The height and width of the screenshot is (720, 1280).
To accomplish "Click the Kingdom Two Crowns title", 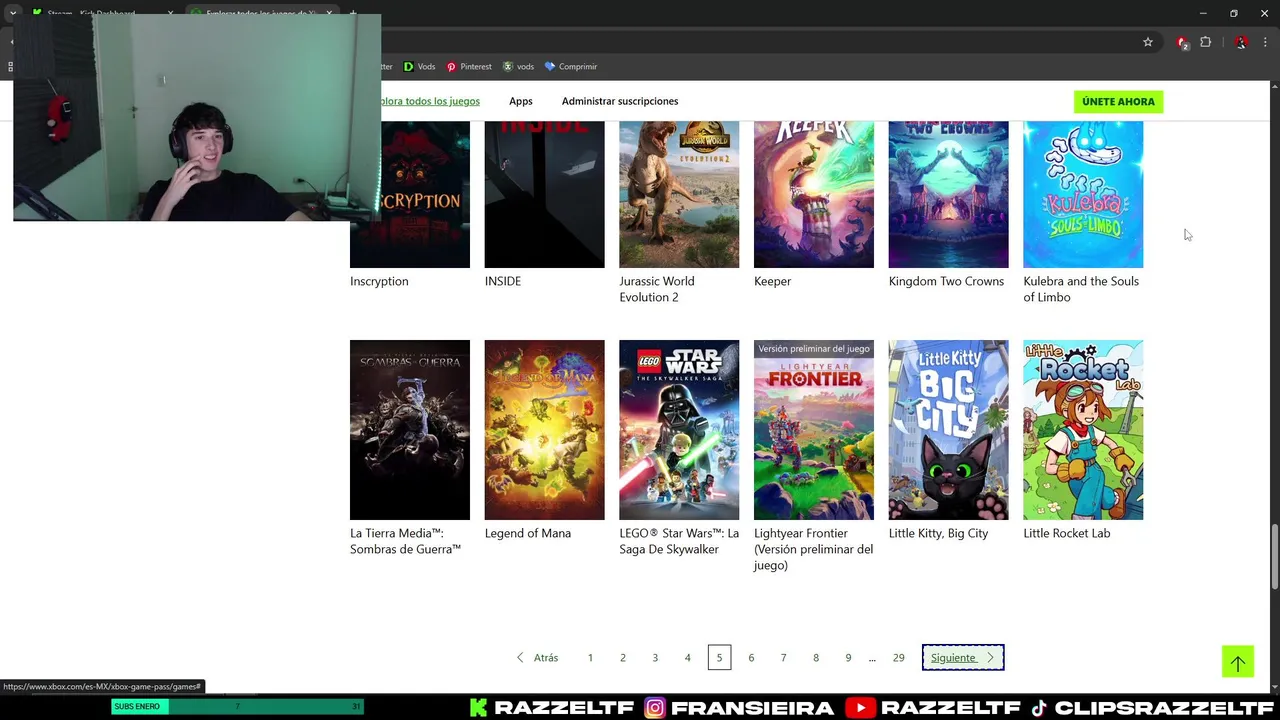I will [x=946, y=281].
